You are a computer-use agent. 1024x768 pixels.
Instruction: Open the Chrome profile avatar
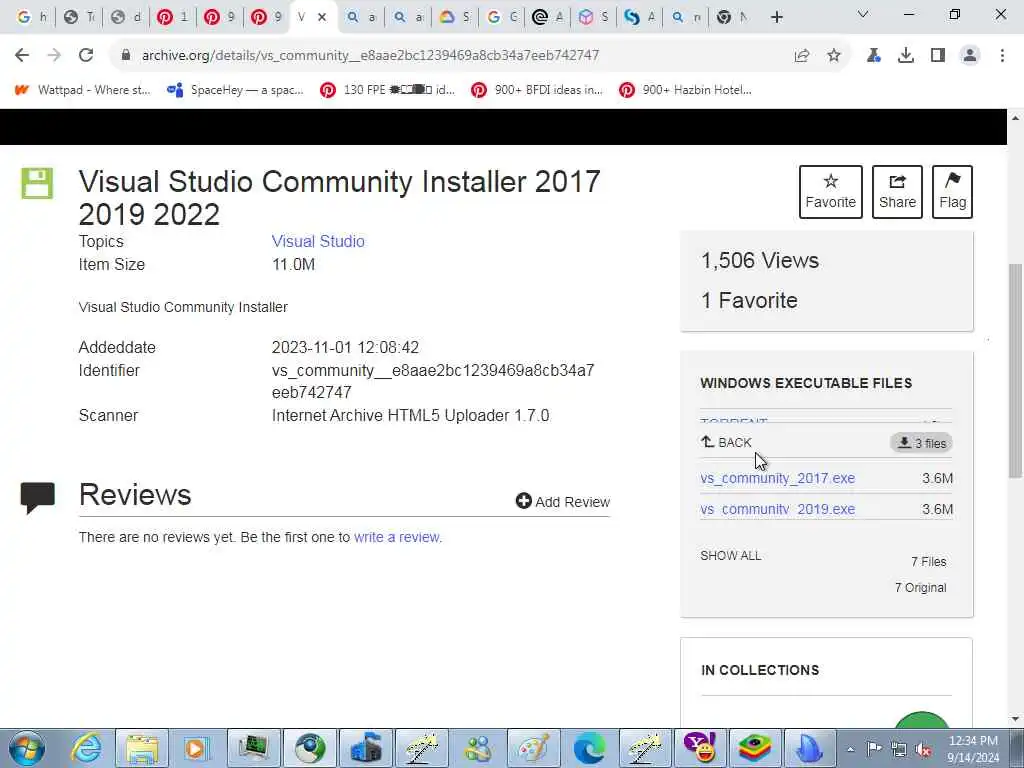[x=970, y=56]
